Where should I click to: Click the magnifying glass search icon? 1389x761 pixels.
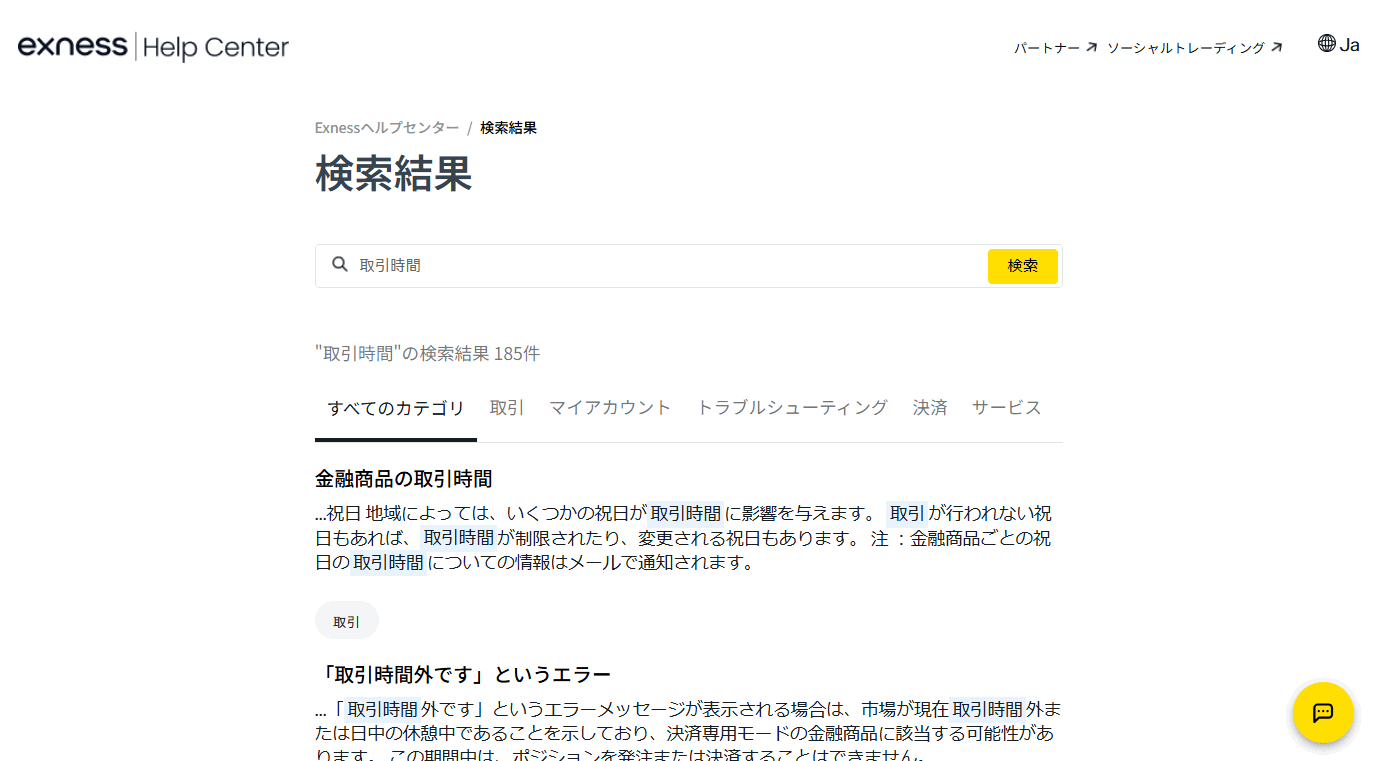[341, 265]
